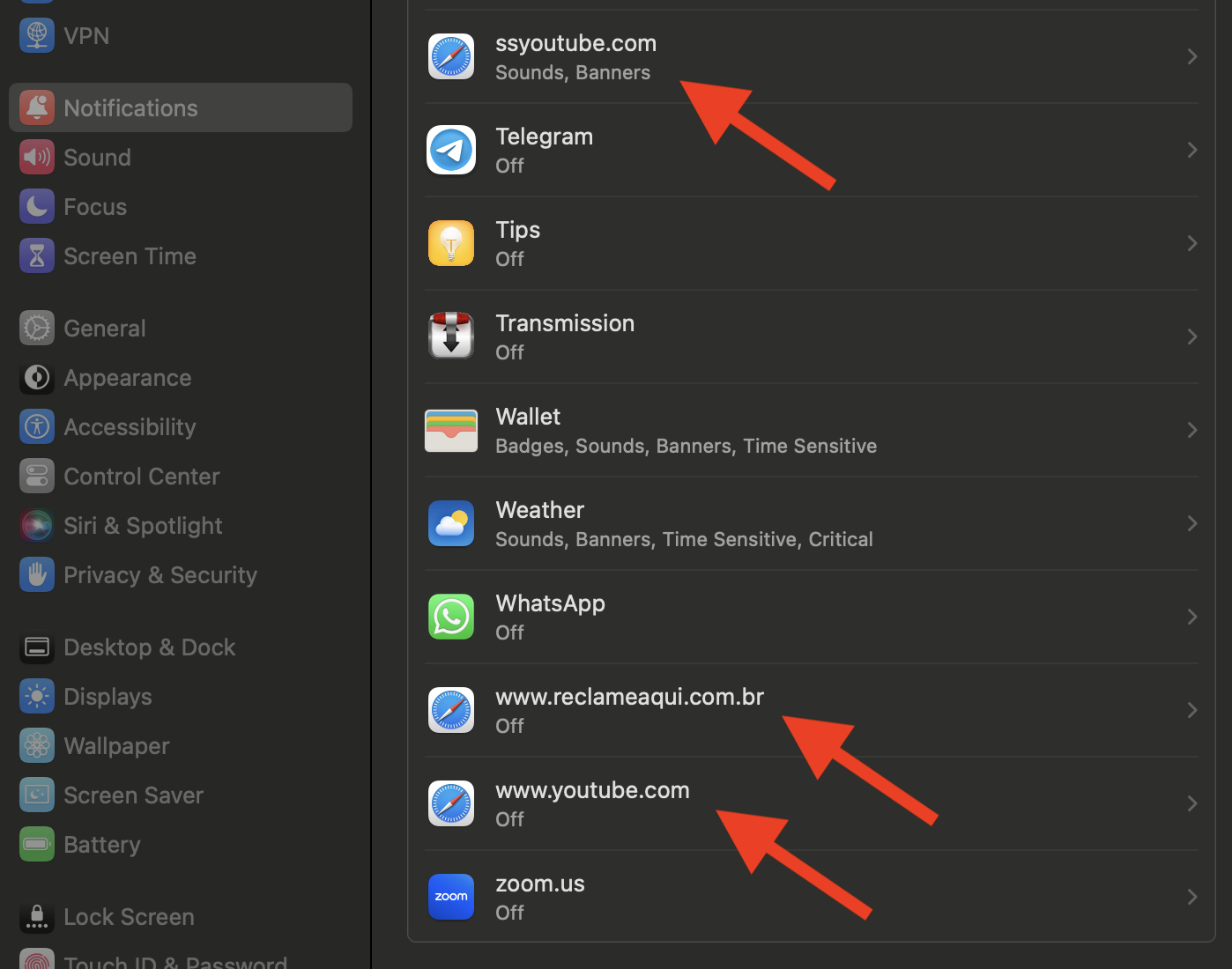
Task: Click the General gear icon in sidebar
Action: click(x=37, y=328)
